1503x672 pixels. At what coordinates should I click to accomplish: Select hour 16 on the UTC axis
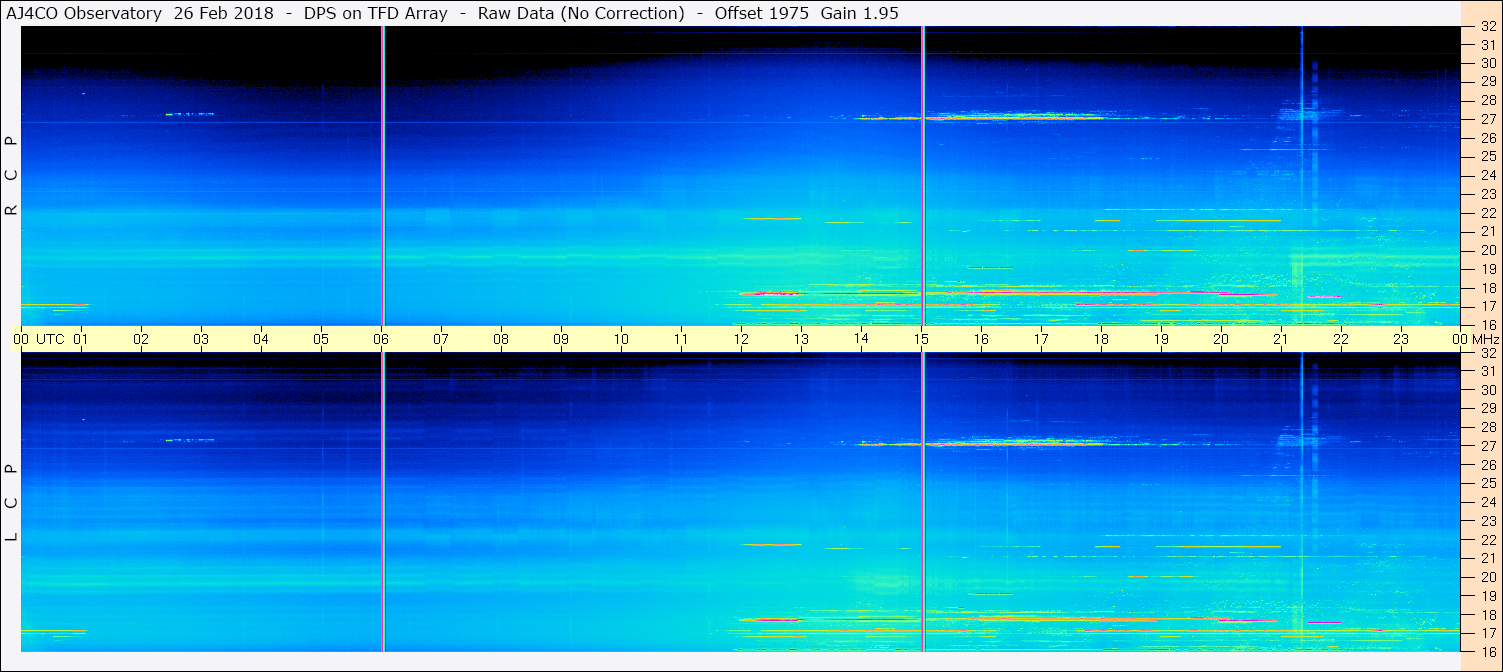[981, 339]
